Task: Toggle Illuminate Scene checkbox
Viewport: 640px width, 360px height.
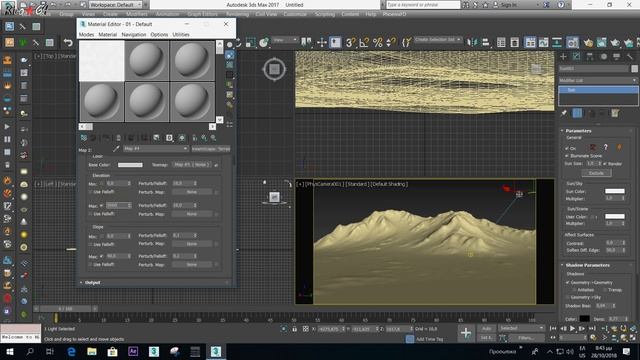Action: (567, 156)
